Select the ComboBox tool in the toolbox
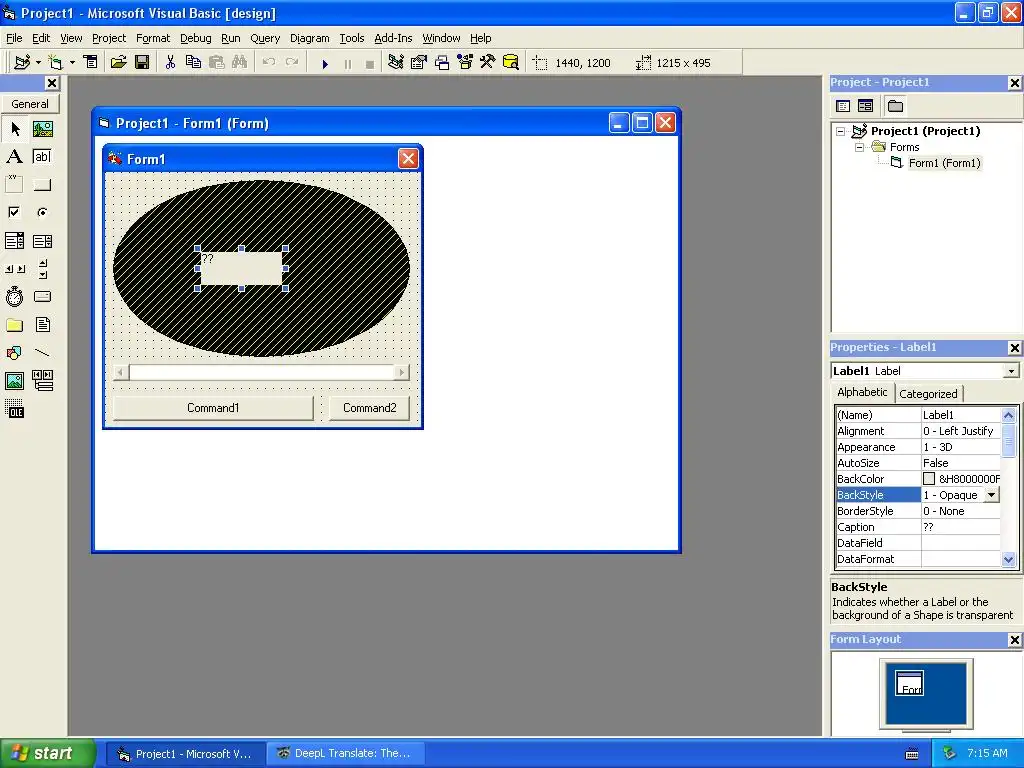This screenshot has height=768, width=1024. pos(14,241)
